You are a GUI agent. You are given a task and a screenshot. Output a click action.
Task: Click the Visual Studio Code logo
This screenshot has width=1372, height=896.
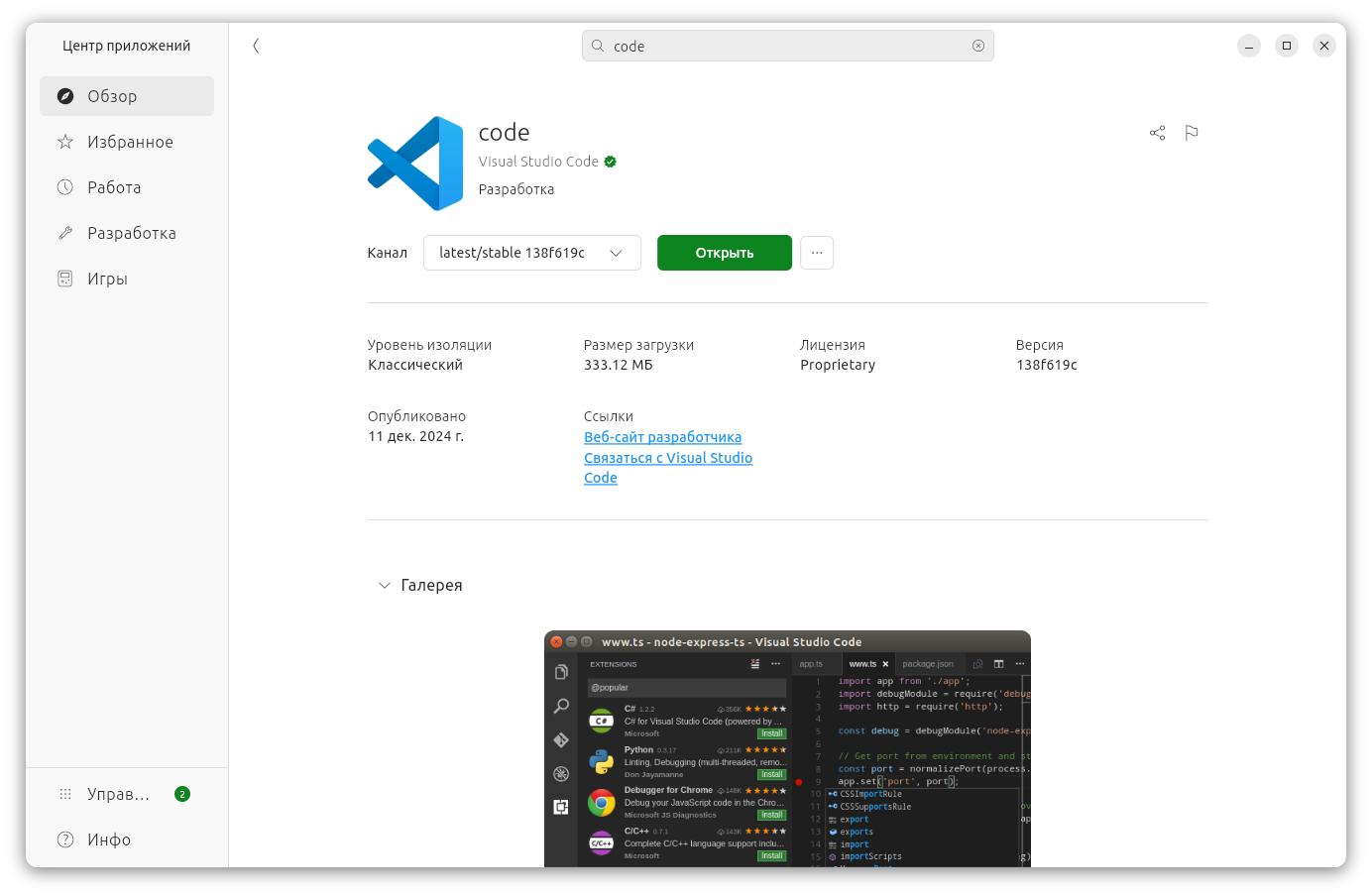click(415, 164)
